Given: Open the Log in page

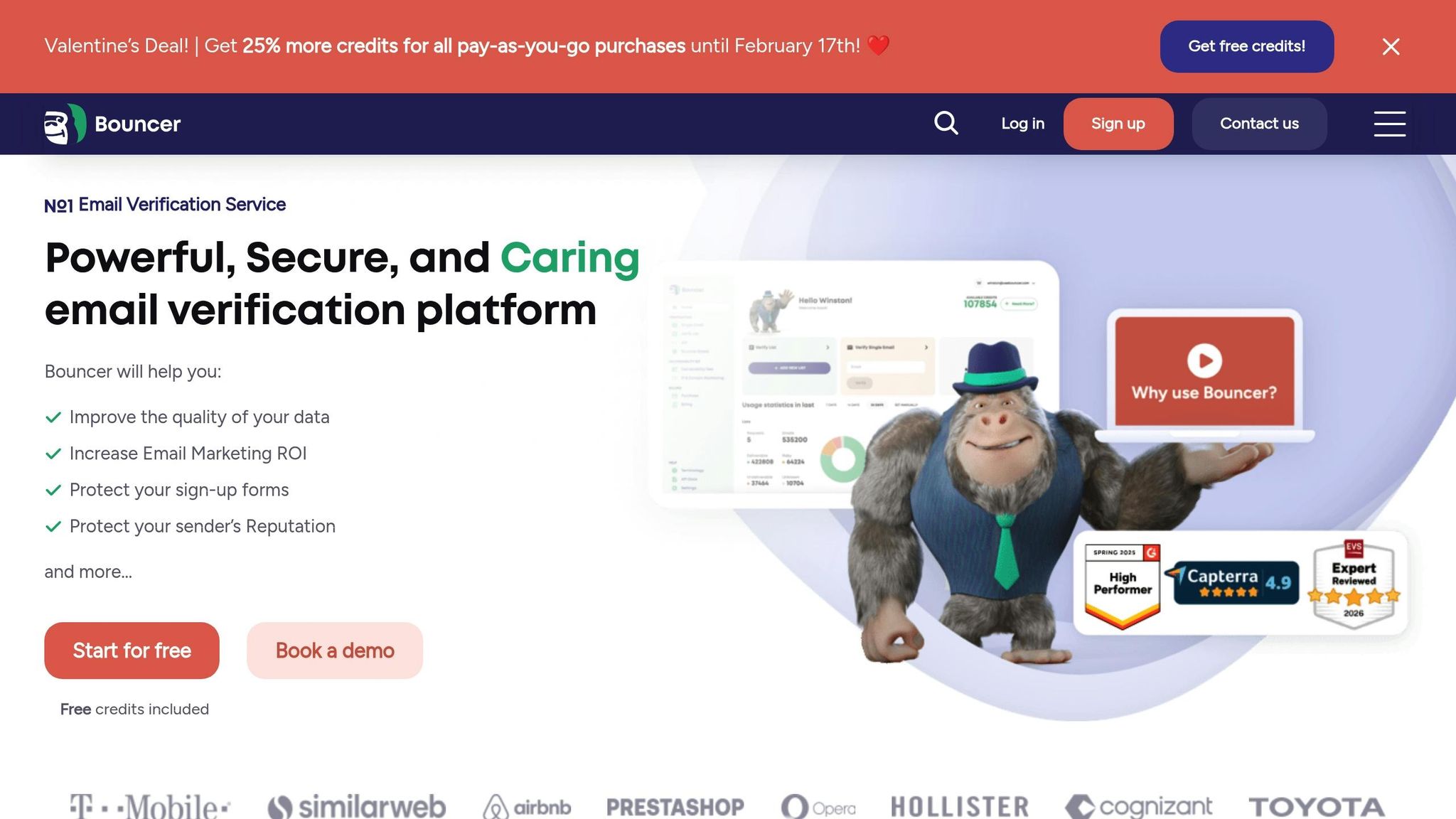Looking at the screenshot, I should 1022,124.
